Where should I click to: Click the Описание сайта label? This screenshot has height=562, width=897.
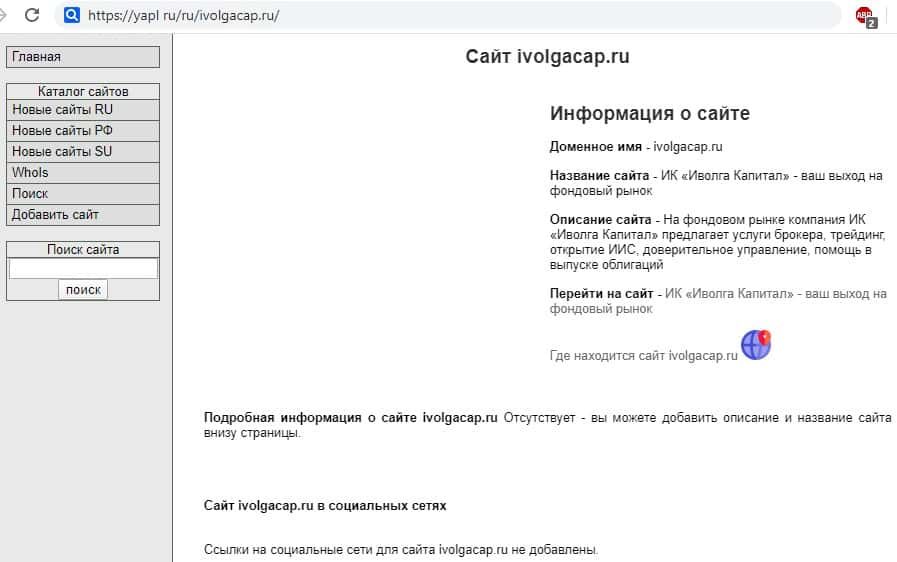point(600,220)
